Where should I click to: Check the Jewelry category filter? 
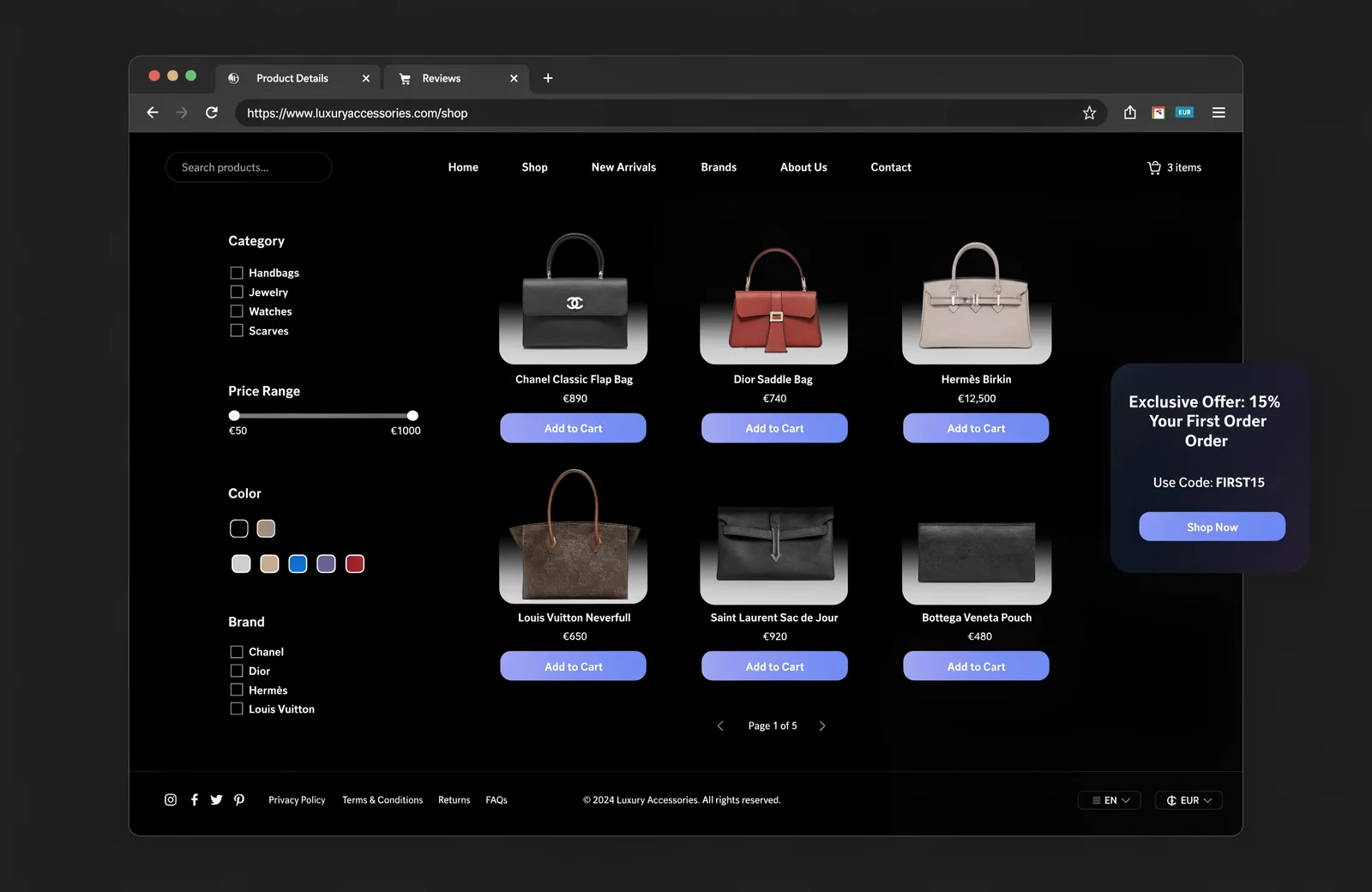pyautogui.click(x=237, y=292)
